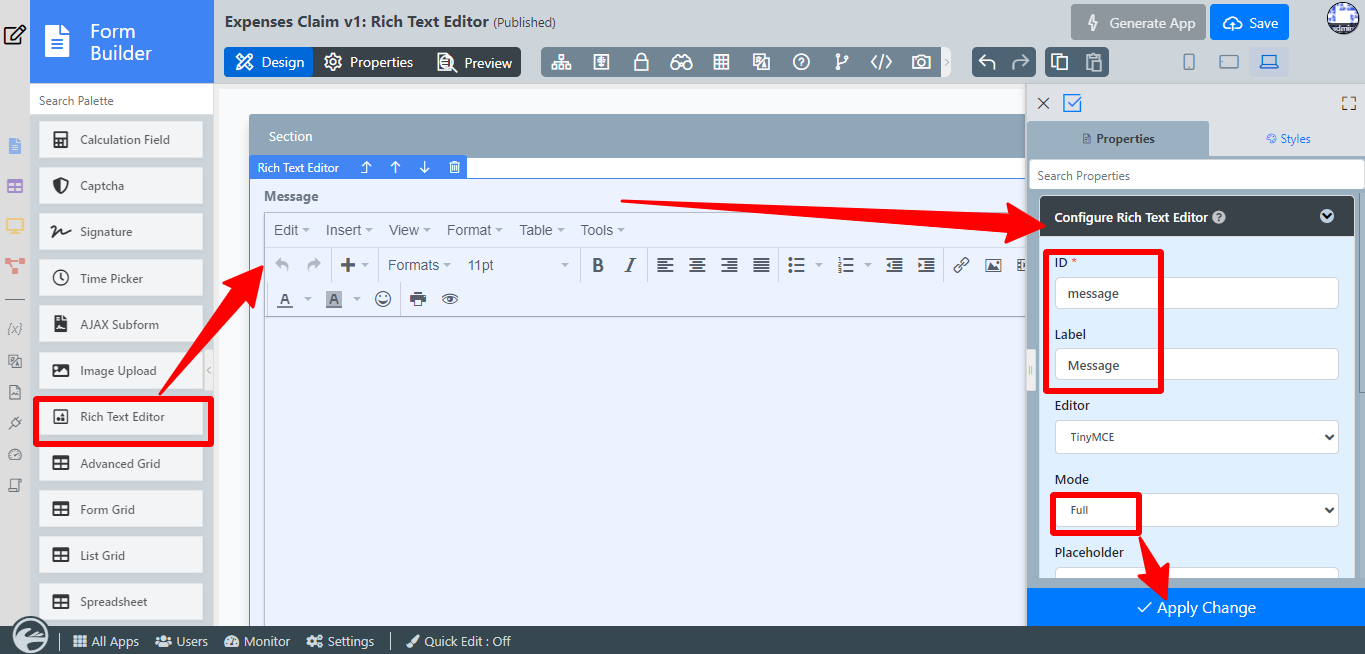Click the insert link icon in editor
The width and height of the screenshot is (1365, 654).
coord(961,265)
